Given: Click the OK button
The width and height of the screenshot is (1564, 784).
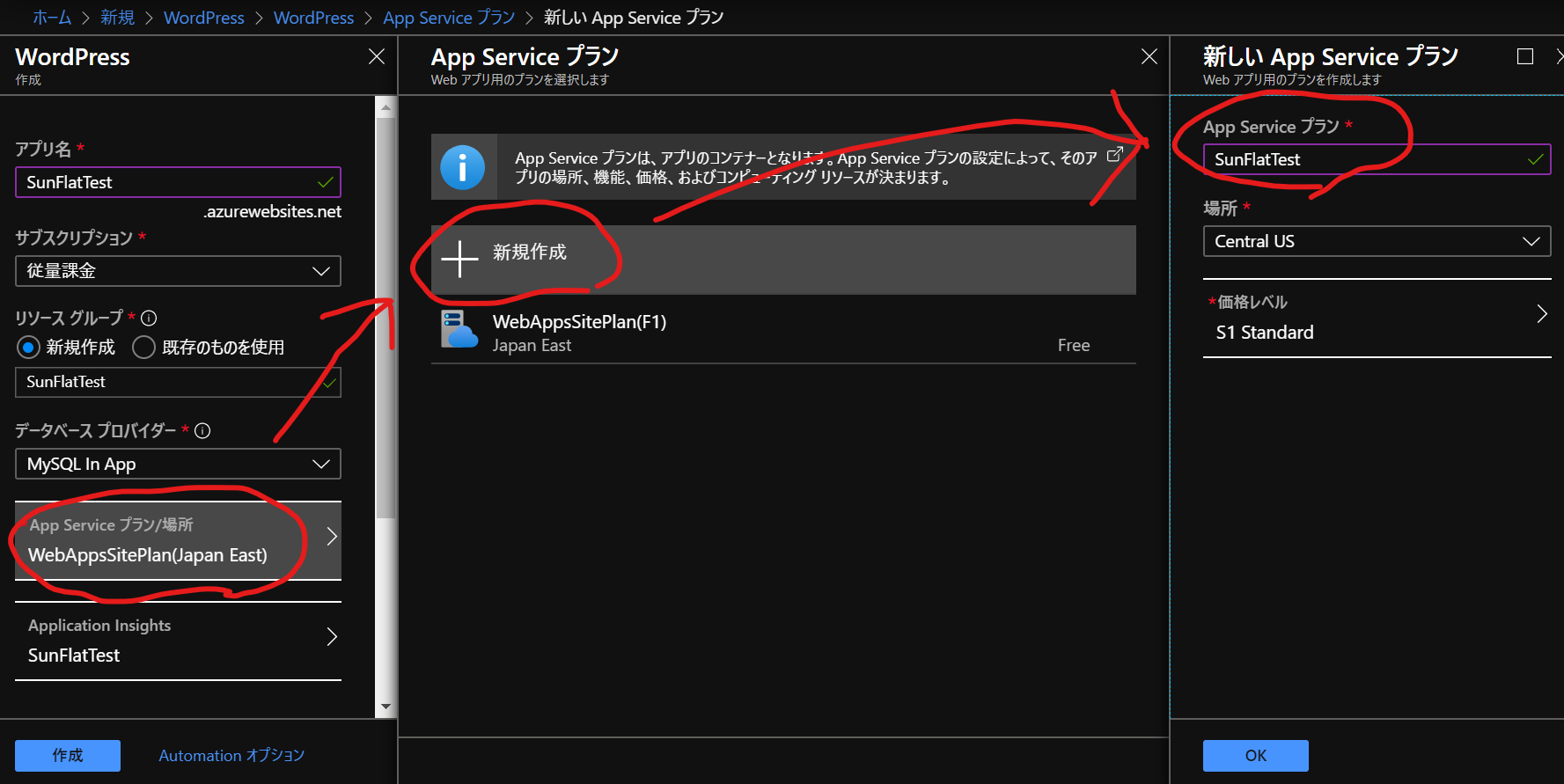Looking at the screenshot, I should [1256, 756].
